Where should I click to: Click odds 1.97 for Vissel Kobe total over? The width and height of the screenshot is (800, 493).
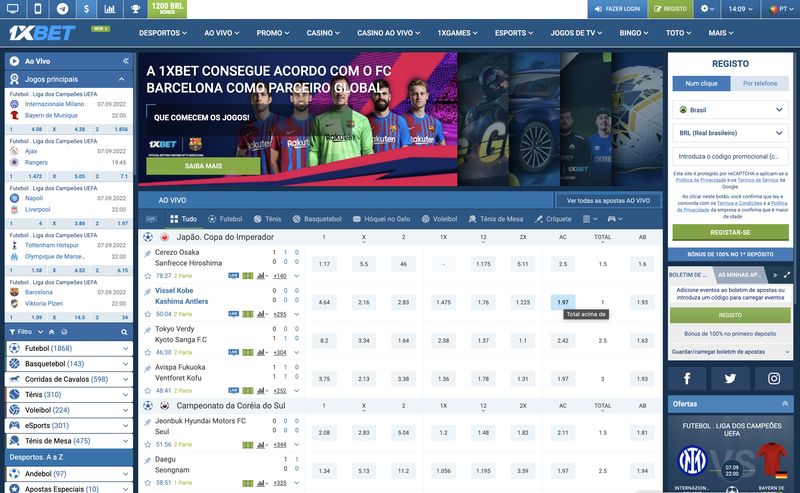tap(563, 302)
